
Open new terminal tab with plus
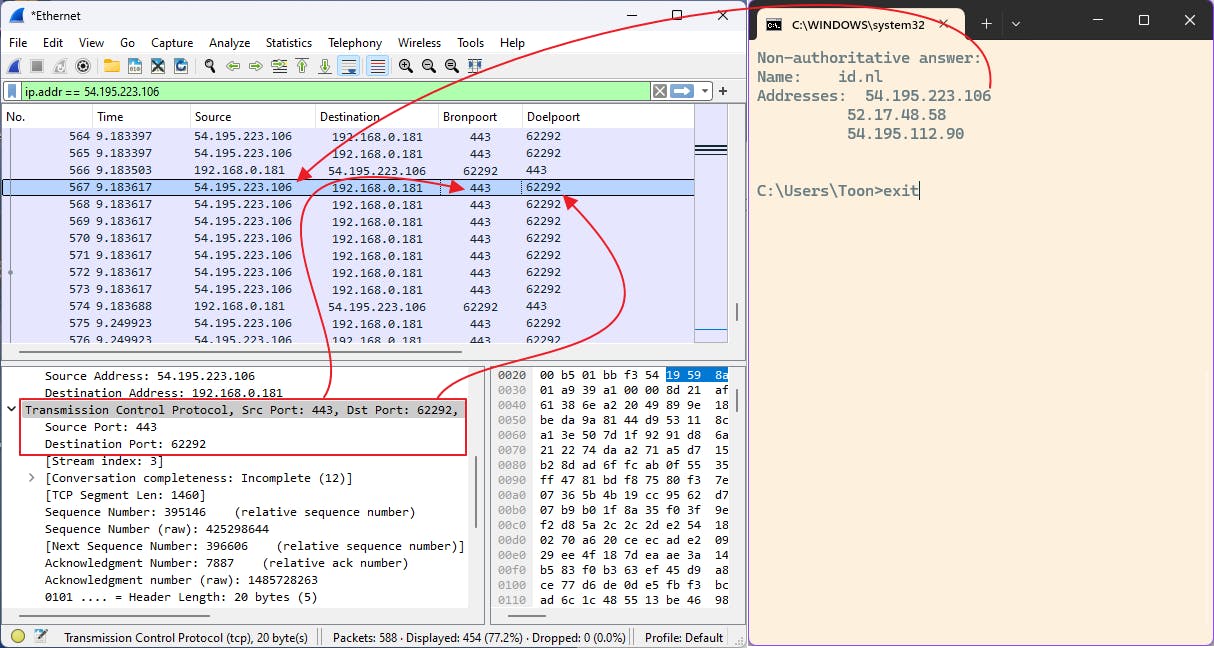click(x=986, y=22)
